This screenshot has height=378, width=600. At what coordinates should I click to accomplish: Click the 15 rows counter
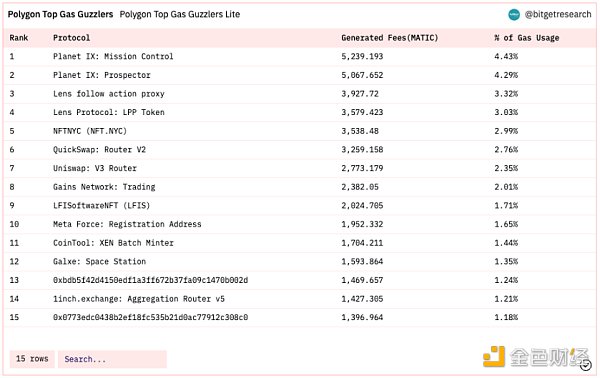pyautogui.click(x=32, y=359)
